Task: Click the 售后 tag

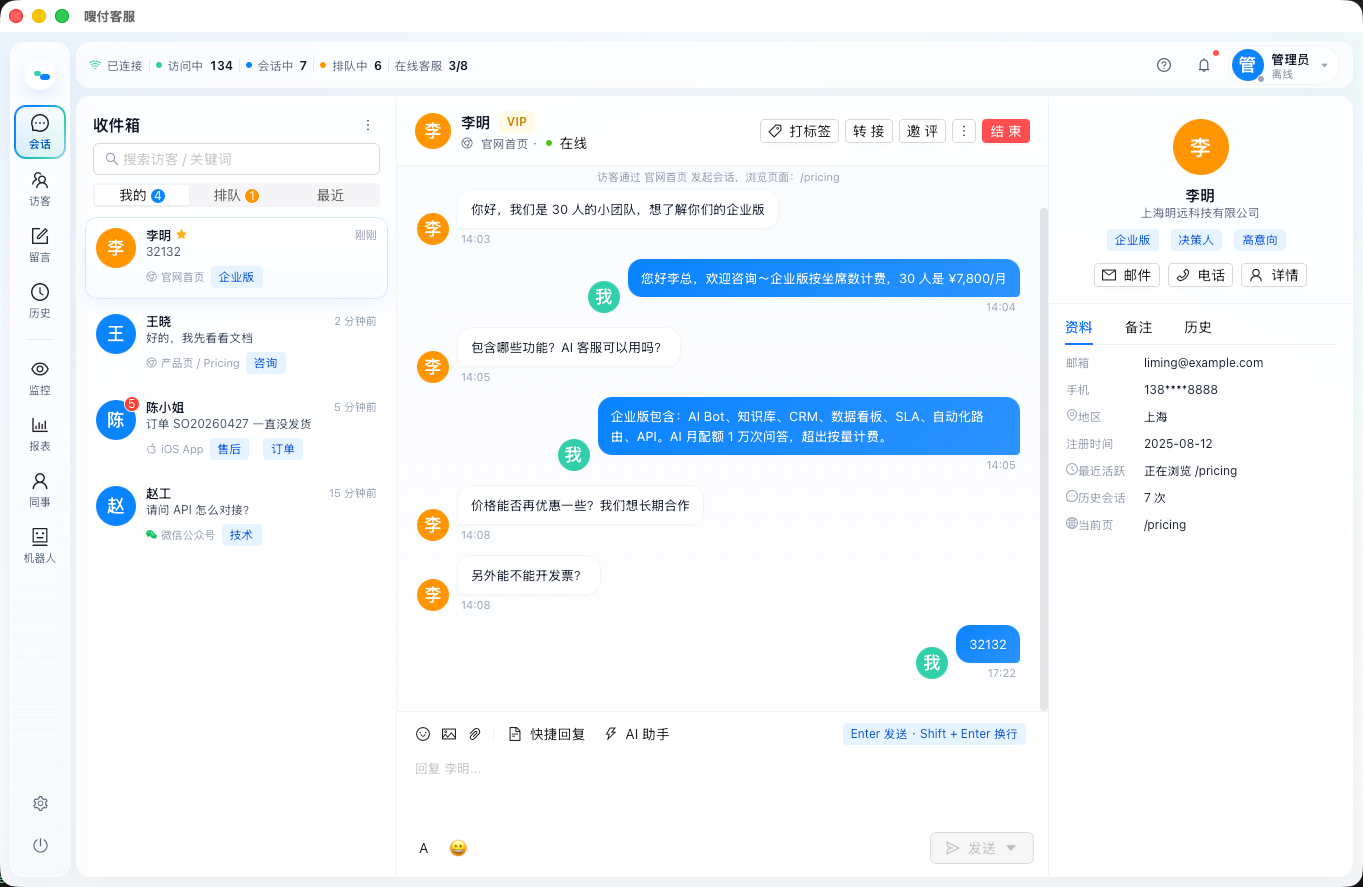Action: pyautogui.click(x=230, y=449)
